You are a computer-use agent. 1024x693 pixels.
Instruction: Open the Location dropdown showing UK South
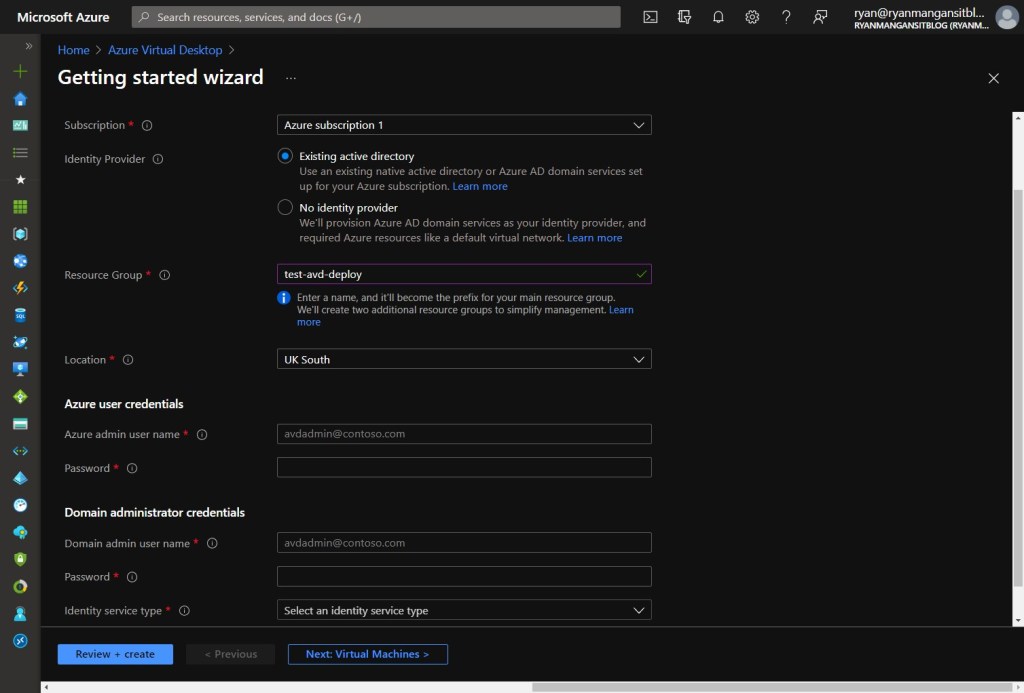click(464, 359)
